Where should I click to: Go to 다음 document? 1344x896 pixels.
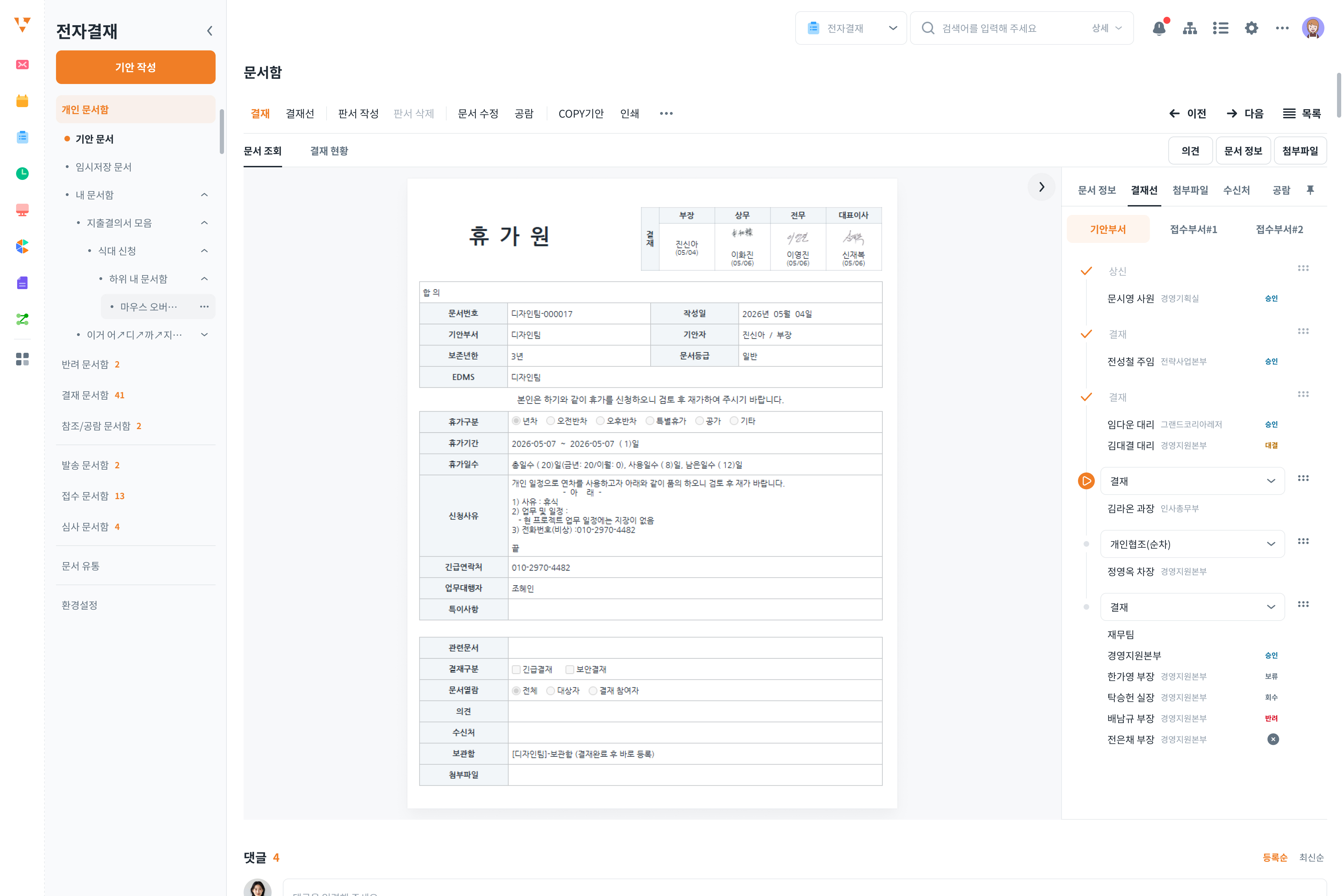coord(1245,114)
